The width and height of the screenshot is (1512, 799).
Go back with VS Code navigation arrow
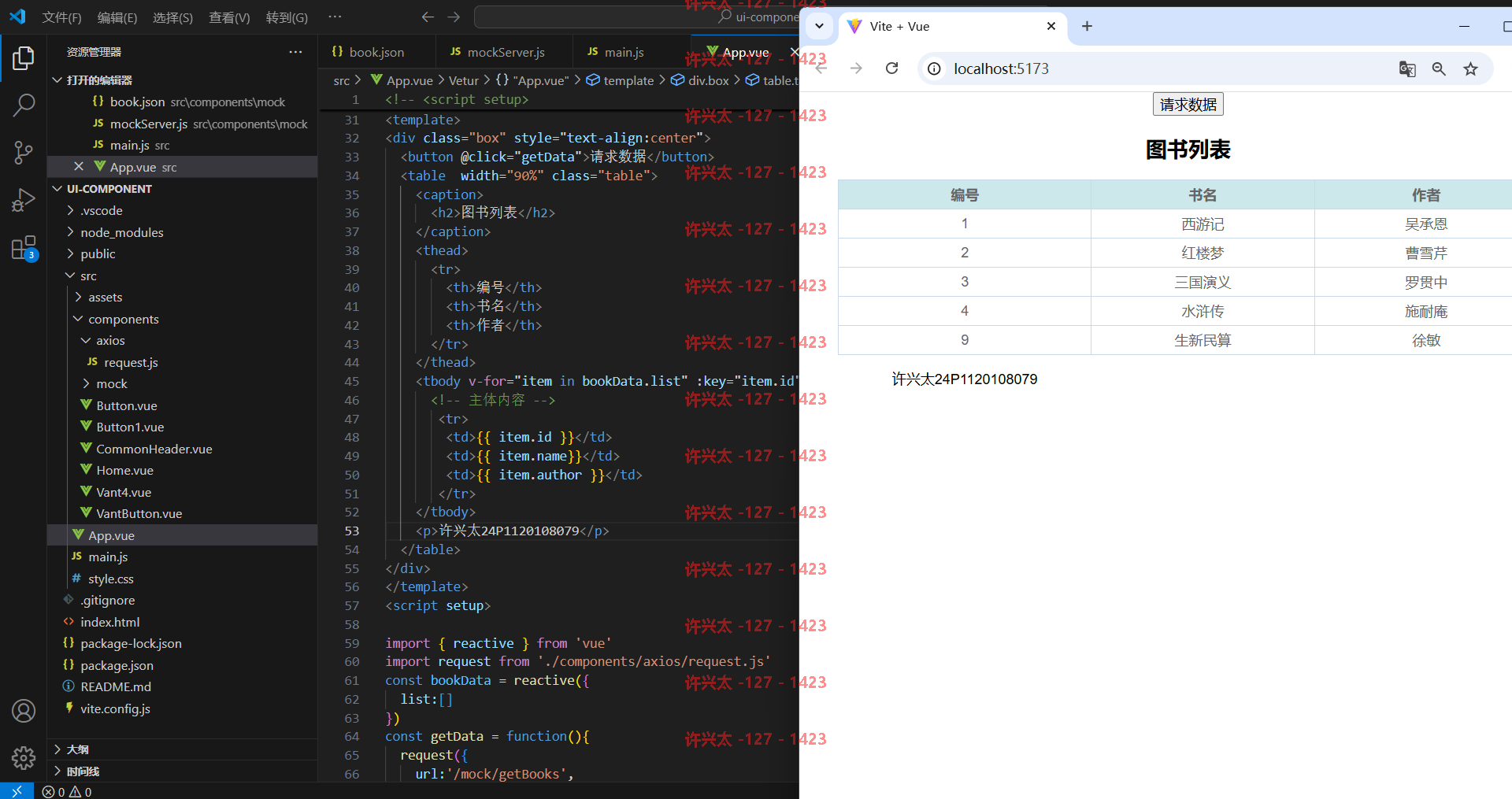[x=428, y=17]
